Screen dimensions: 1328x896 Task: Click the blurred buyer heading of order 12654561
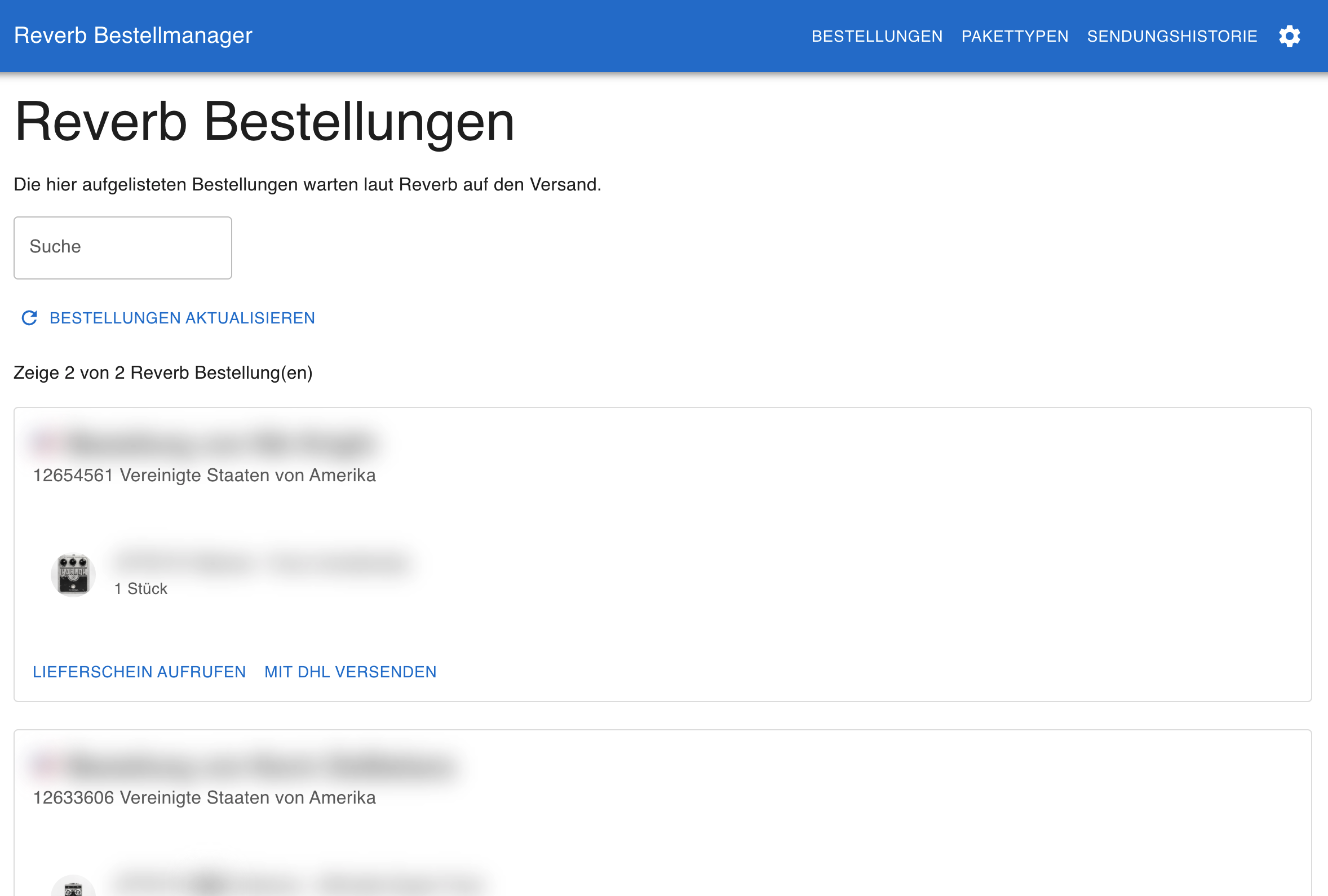pyautogui.click(x=205, y=443)
